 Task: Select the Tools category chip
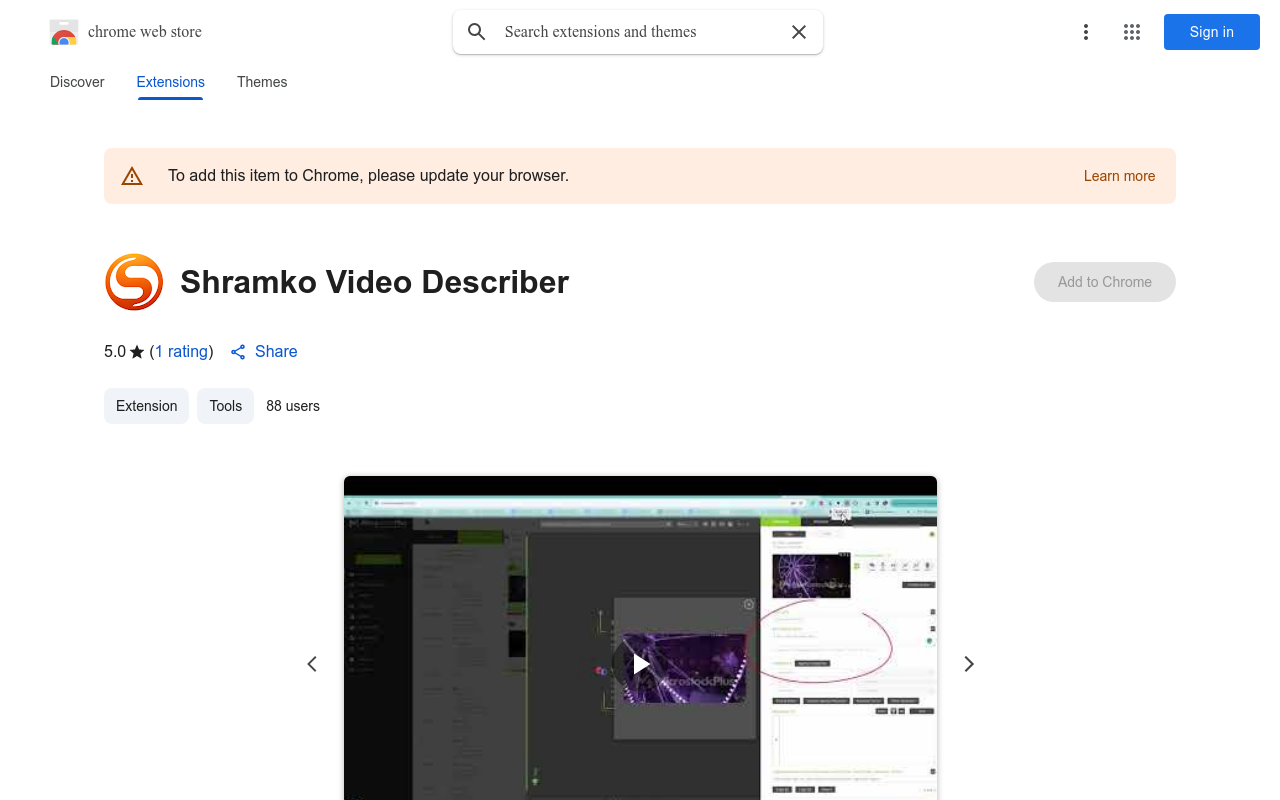226,406
